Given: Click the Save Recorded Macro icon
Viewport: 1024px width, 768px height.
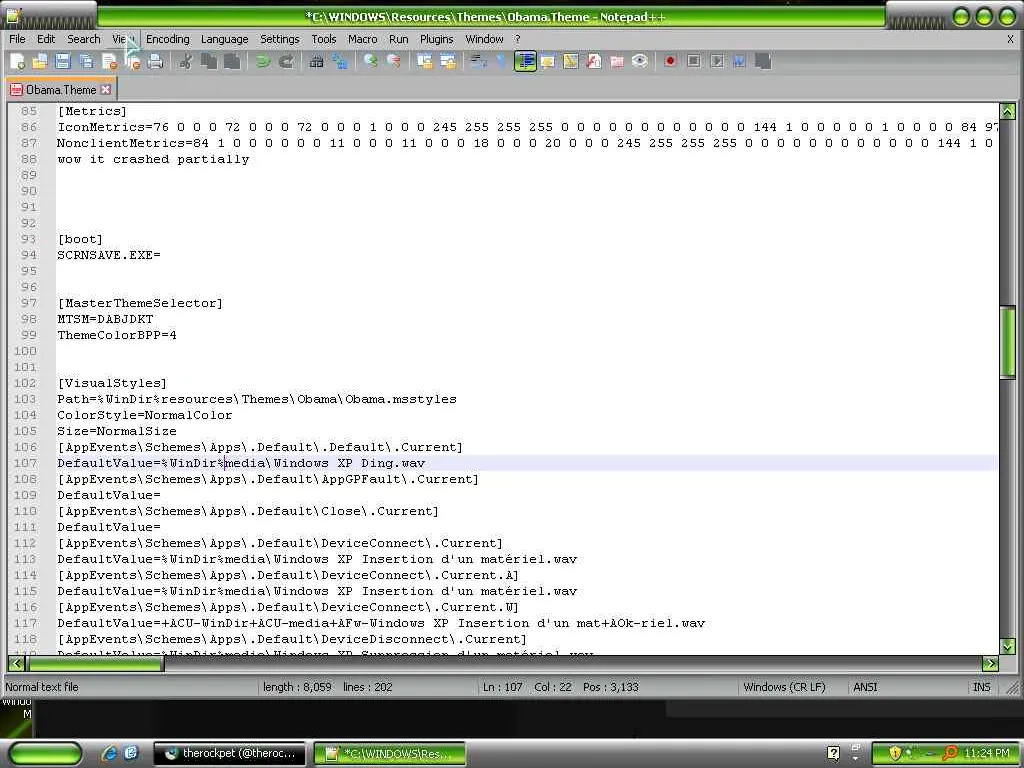Looking at the screenshot, I should pos(763,61).
